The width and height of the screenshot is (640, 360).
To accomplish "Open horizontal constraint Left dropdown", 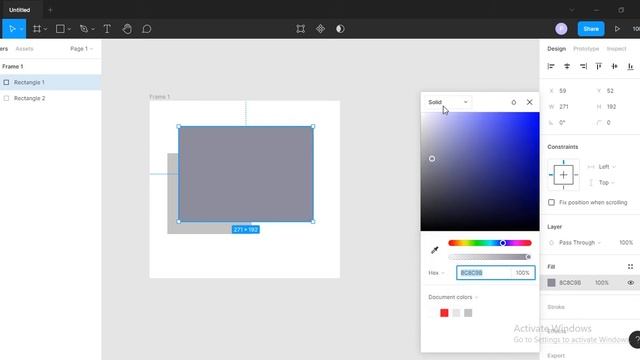I will (x=607, y=167).
